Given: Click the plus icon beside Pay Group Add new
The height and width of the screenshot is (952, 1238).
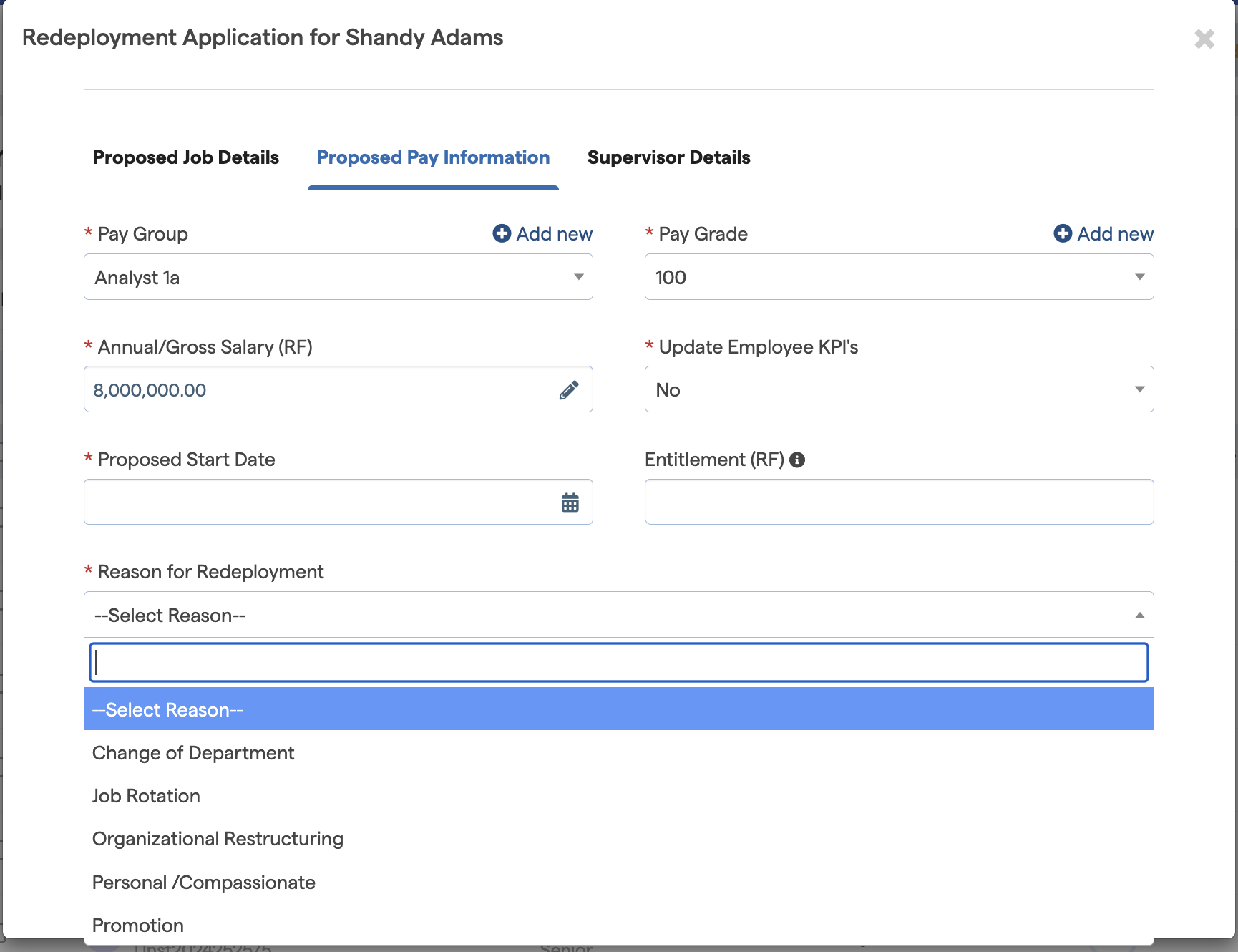Looking at the screenshot, I should tap(502, 233).
